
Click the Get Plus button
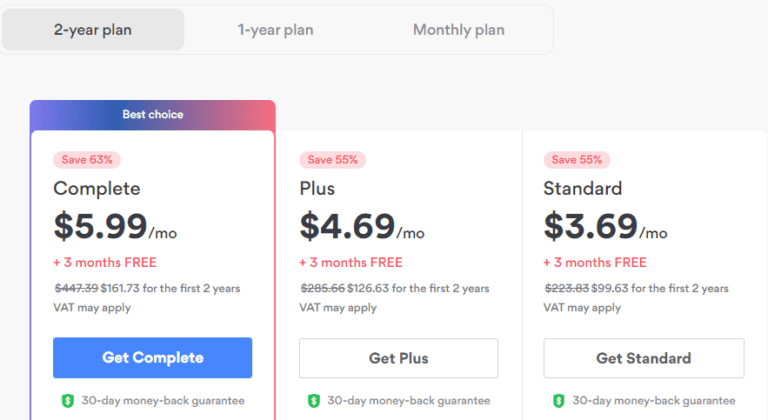pyautogui.click(x=398, y=358)
